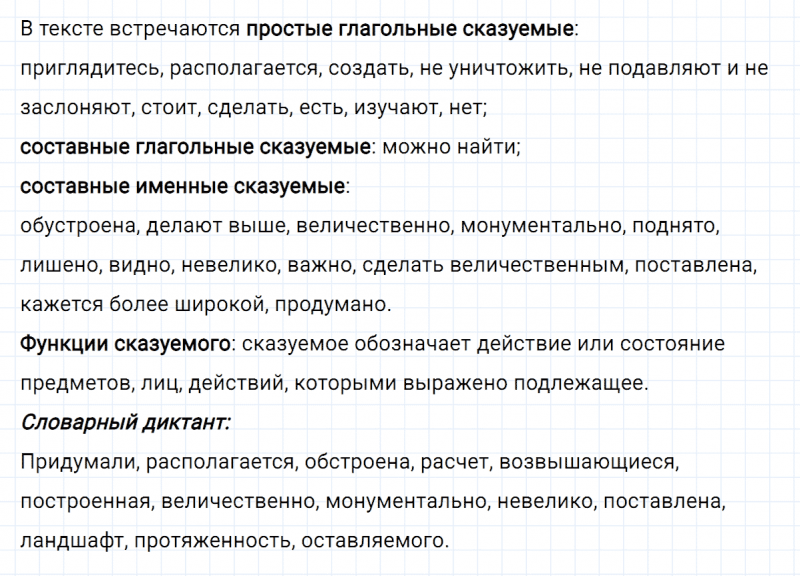The image size is (800, 576).
Task: Click the word "обустроена"
Action: pos(76,226)
